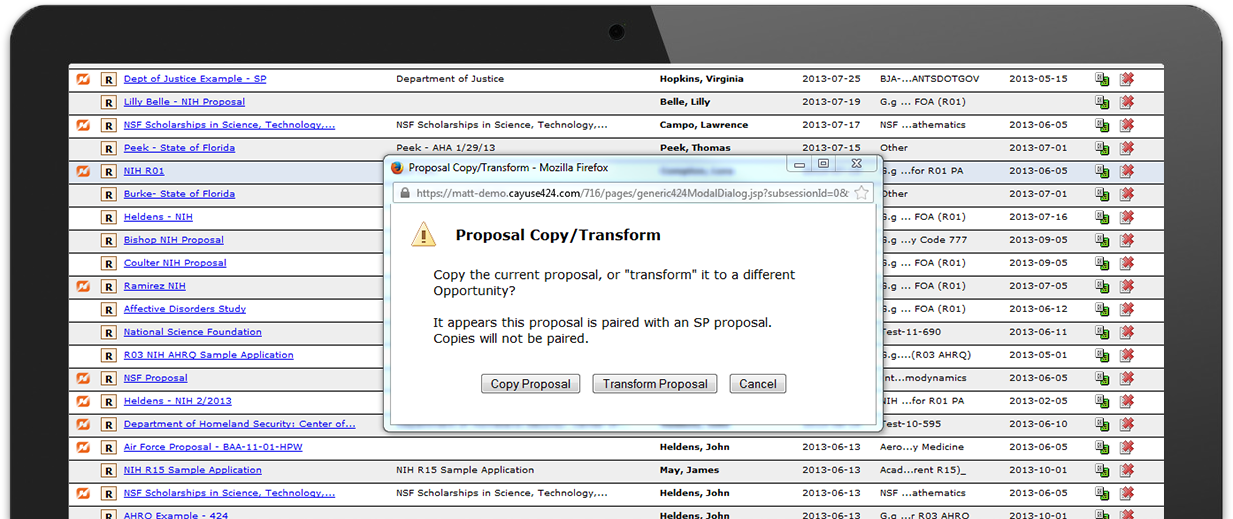Click the bookmark star in the dialog address bar
Image resolution: width=1233 pixels, height=519 pixels.
pos(861,193)
